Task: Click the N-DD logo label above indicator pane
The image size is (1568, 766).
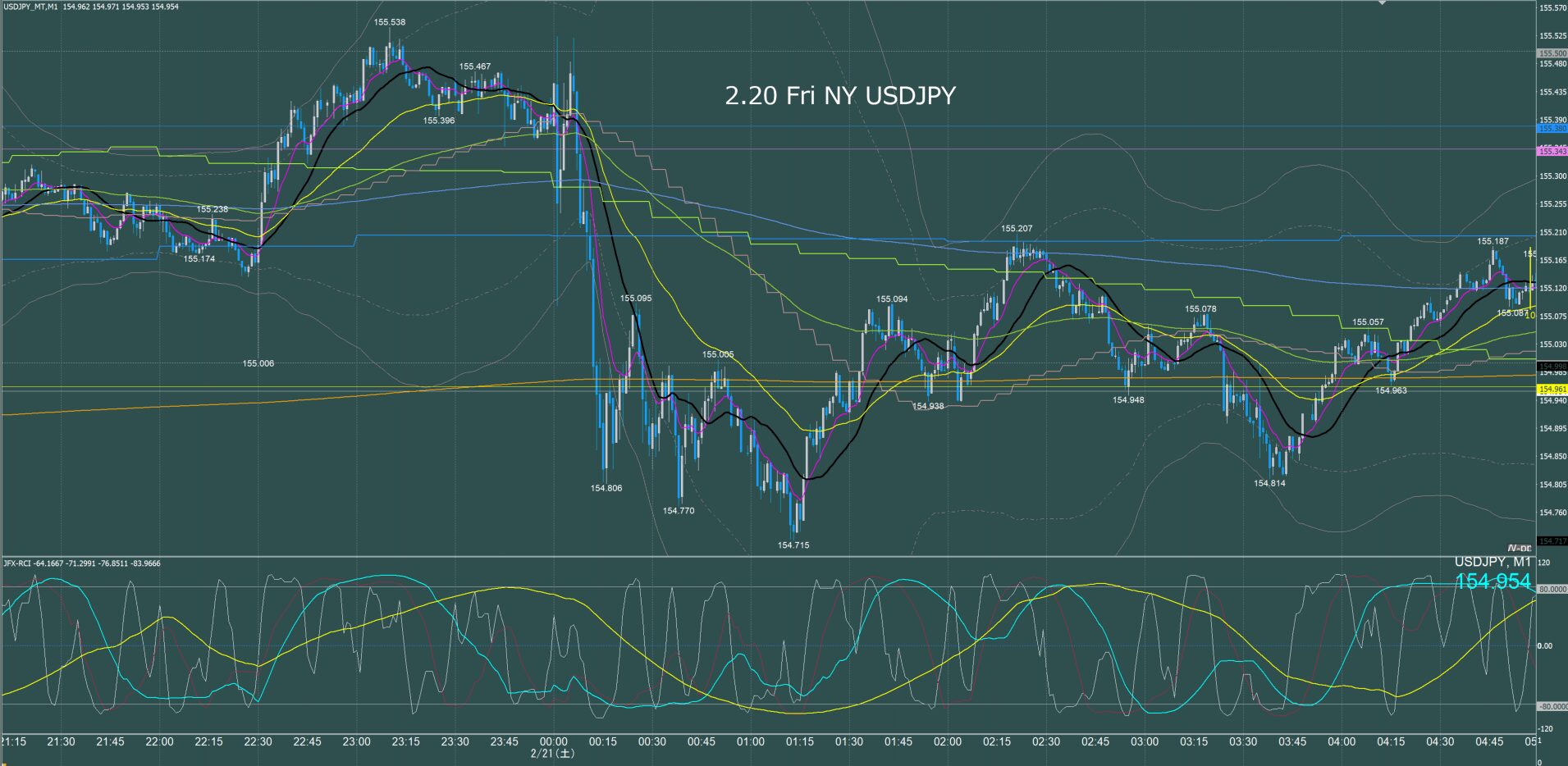Action: (1519, 548)
